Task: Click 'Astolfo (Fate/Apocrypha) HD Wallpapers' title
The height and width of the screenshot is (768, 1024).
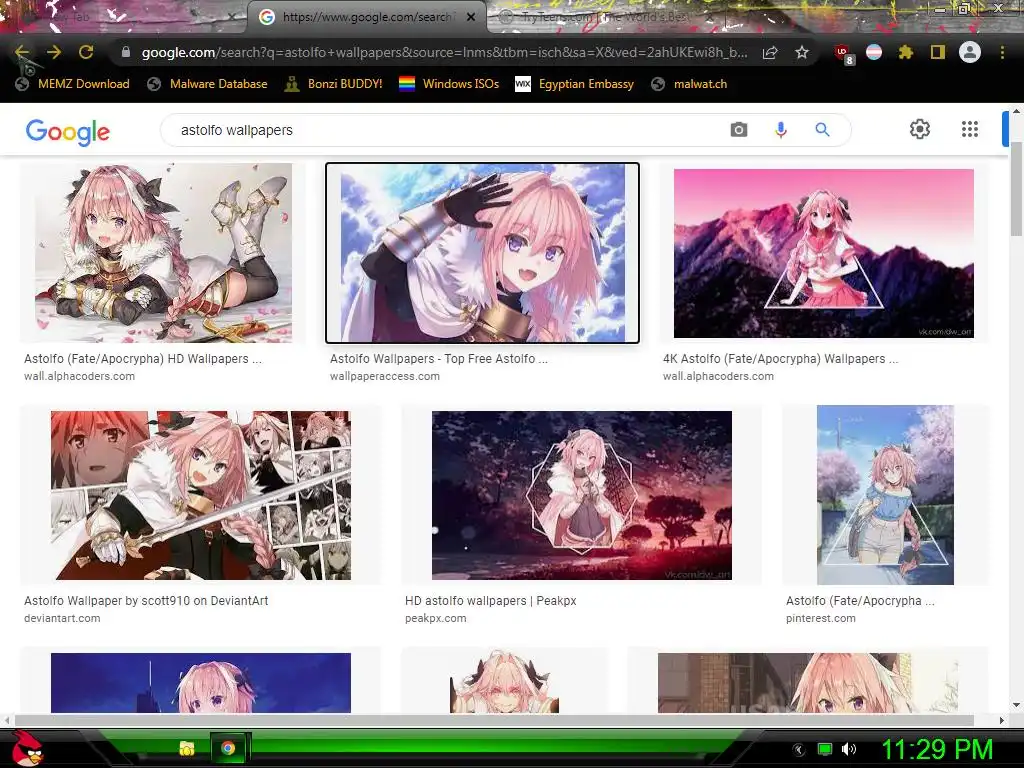Action: pos(142,359)
